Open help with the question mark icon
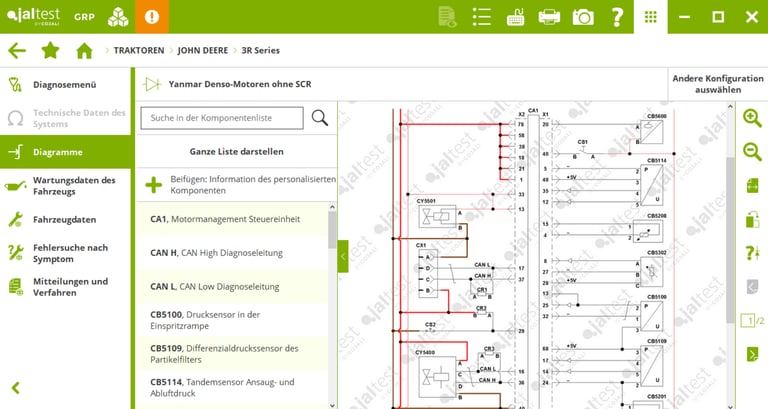768x409 pixels. pos(617,17)
